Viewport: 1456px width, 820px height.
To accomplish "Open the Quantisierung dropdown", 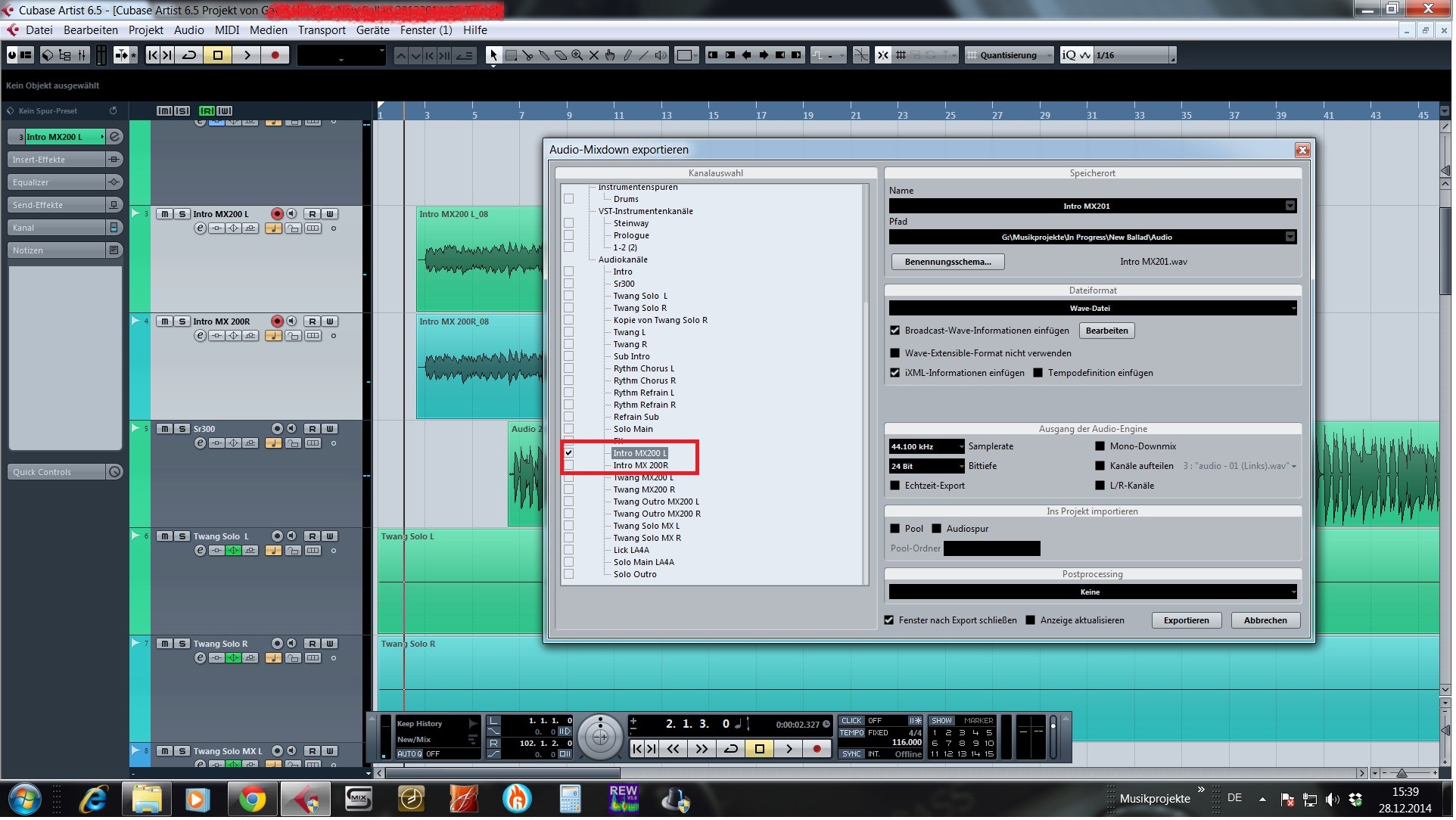I will pyautogui.click(x=1010, y=55).
